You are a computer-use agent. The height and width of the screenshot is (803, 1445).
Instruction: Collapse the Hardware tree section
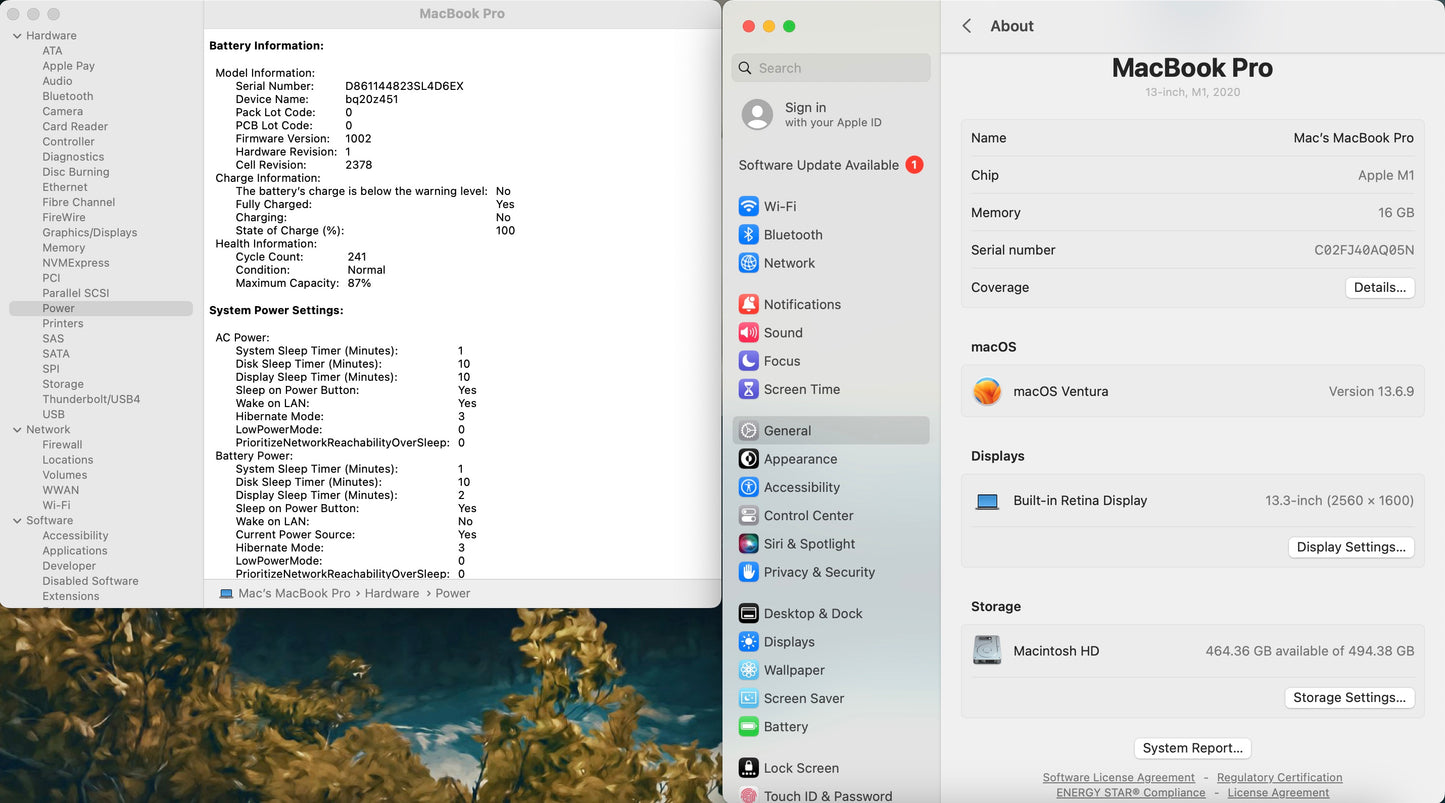pos(17,36)
